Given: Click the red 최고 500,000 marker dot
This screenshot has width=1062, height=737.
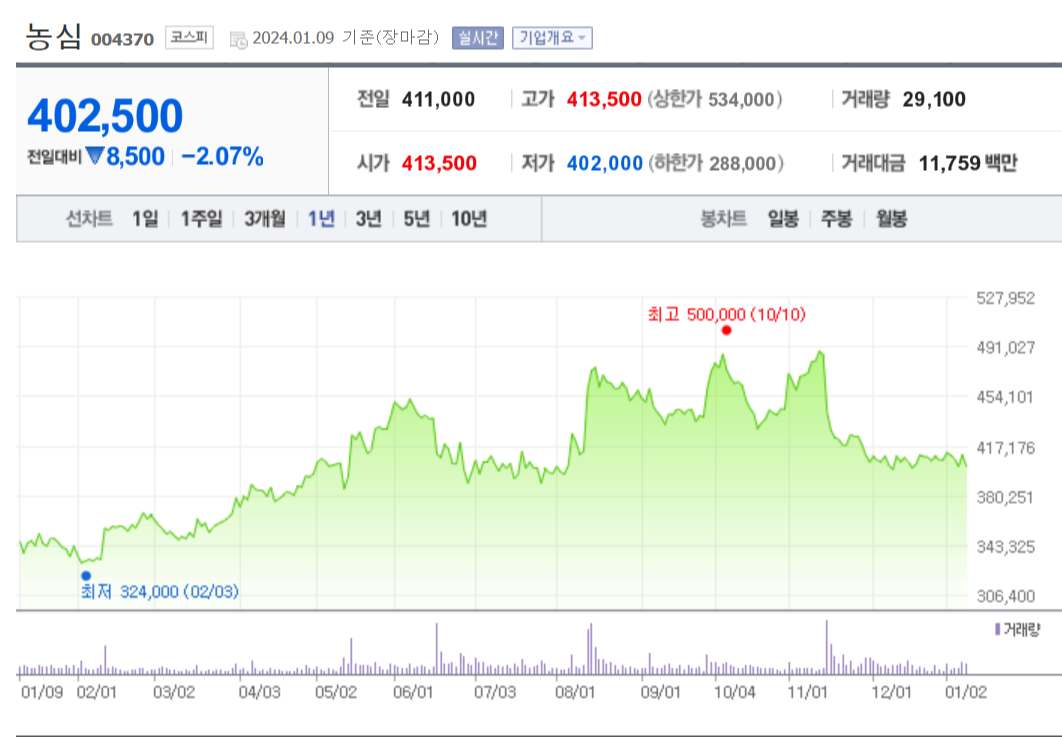Looking at the screenshot, I should (x=727, y=331).
